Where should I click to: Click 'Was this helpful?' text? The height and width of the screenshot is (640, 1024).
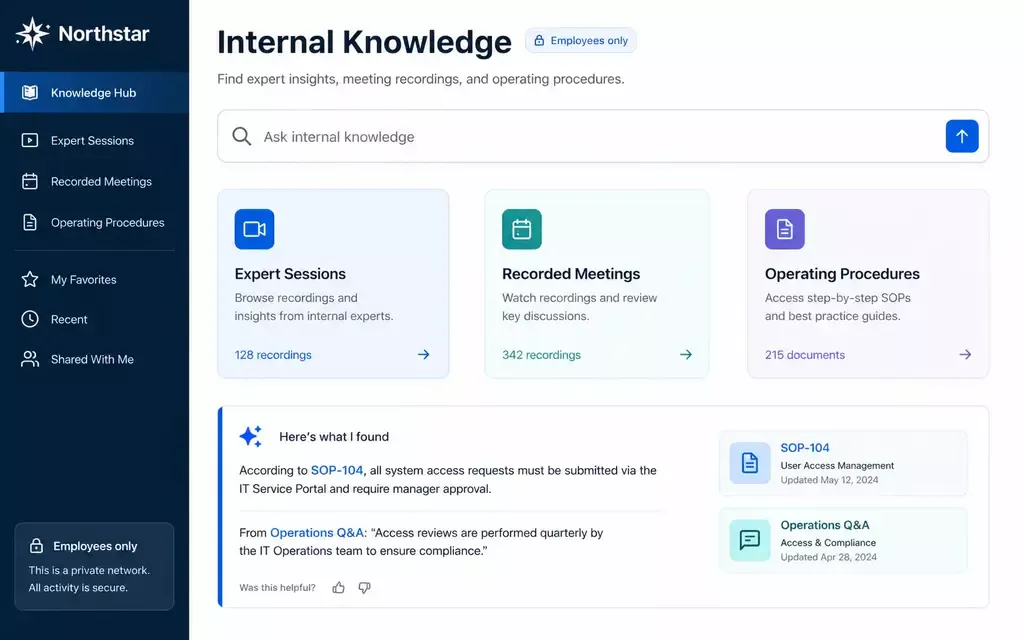[x=277, y=588]
